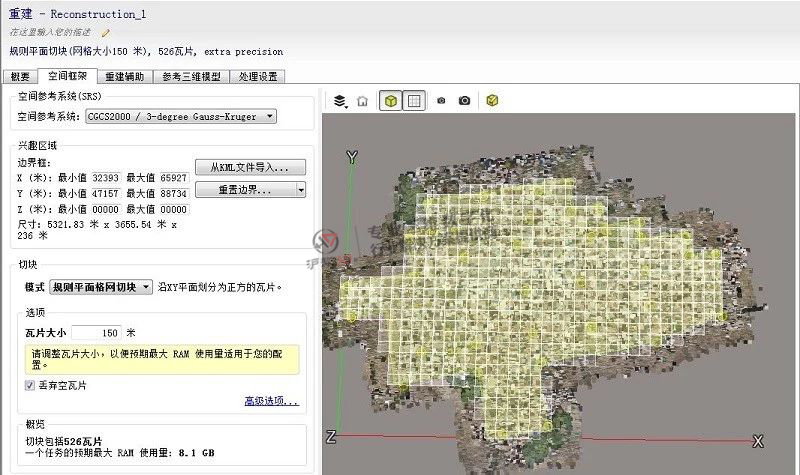The image size is (800, 475).
Task: Open the 重建辅助 tab
Action: pos(124,77)
